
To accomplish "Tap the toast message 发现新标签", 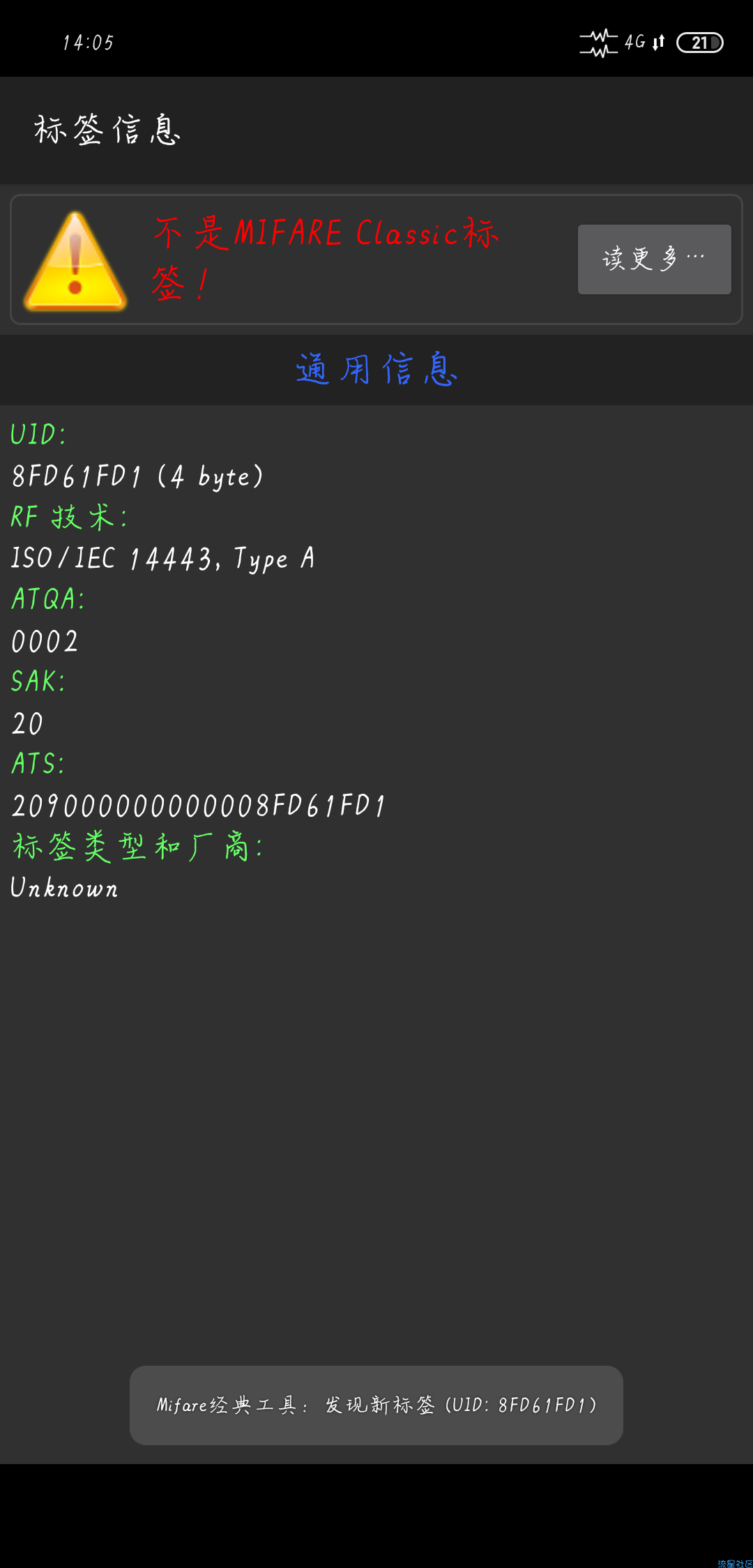I will 376,1405.
